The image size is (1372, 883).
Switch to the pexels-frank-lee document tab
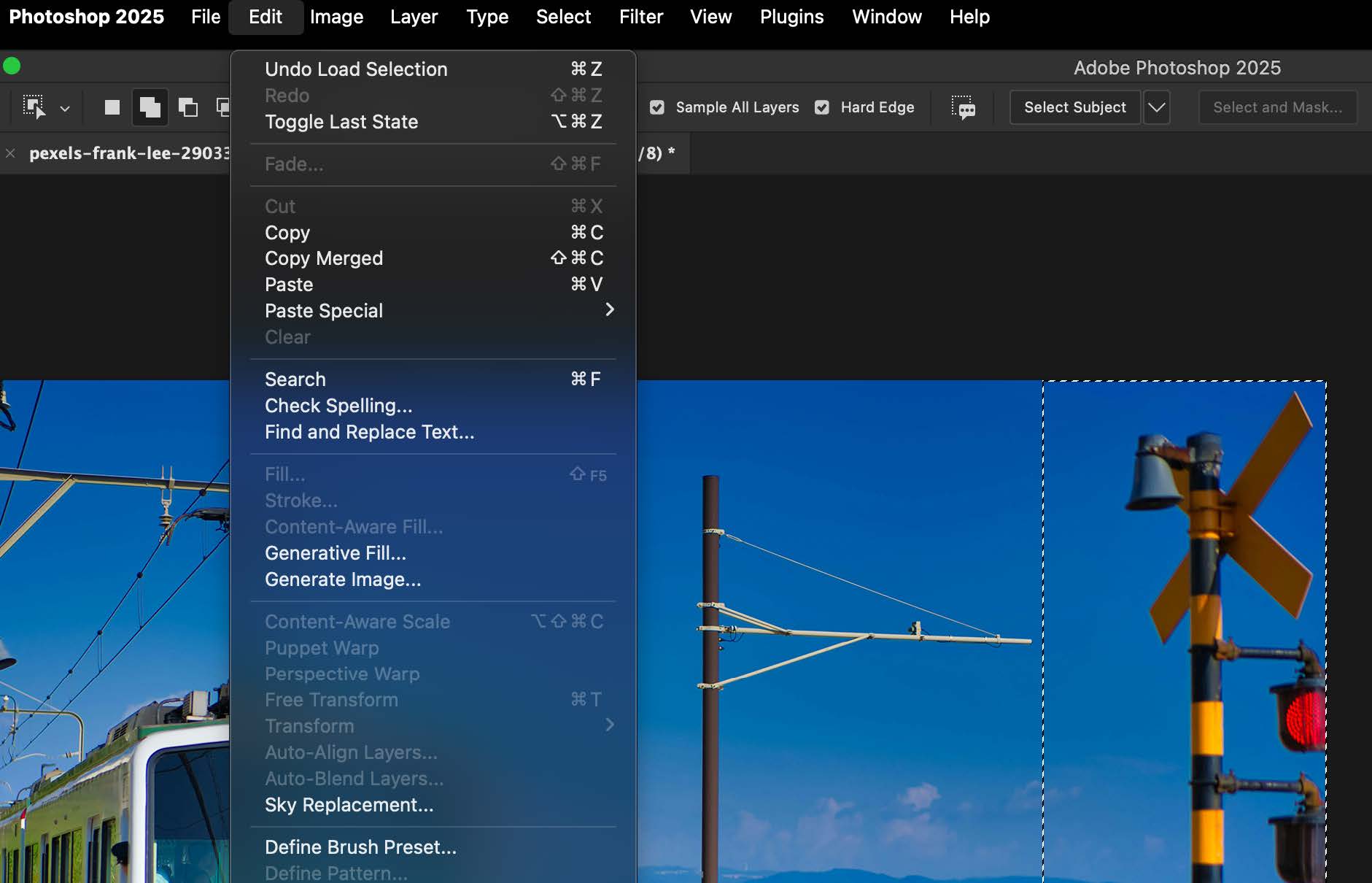128,153
